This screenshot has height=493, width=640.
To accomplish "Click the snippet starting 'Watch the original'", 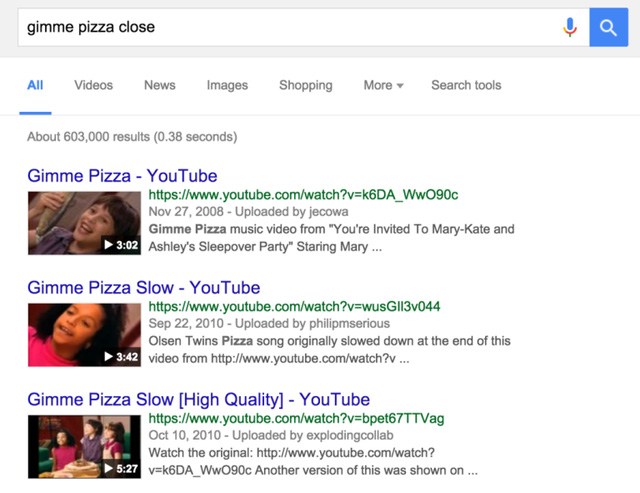I will click(313, 462).
